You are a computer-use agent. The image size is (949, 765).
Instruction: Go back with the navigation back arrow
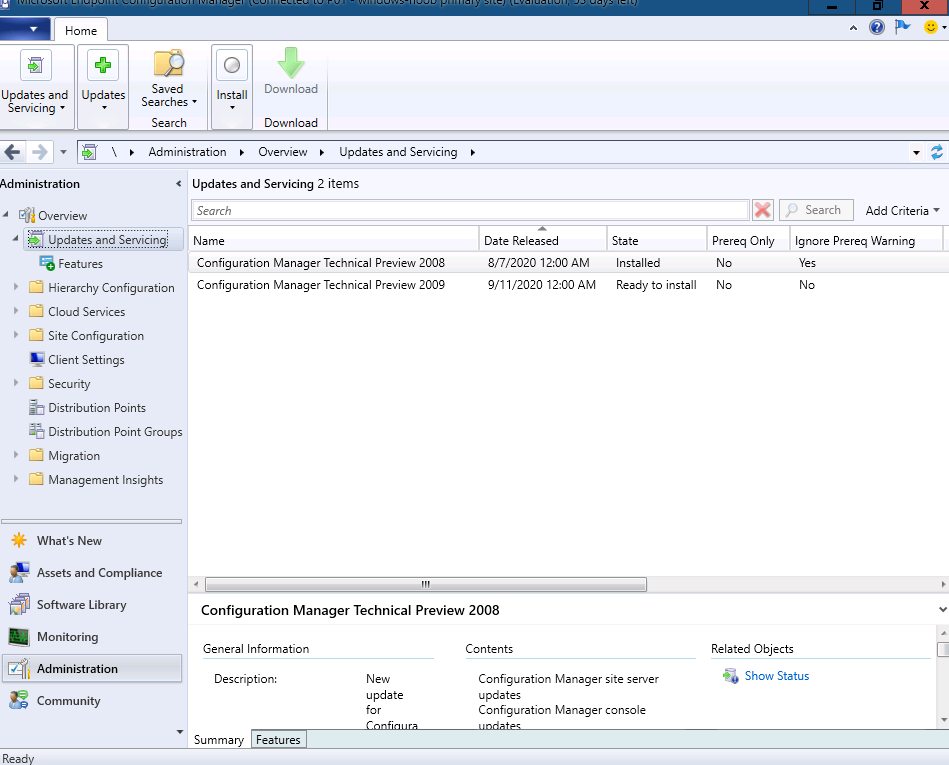click(x=13, y=152)
